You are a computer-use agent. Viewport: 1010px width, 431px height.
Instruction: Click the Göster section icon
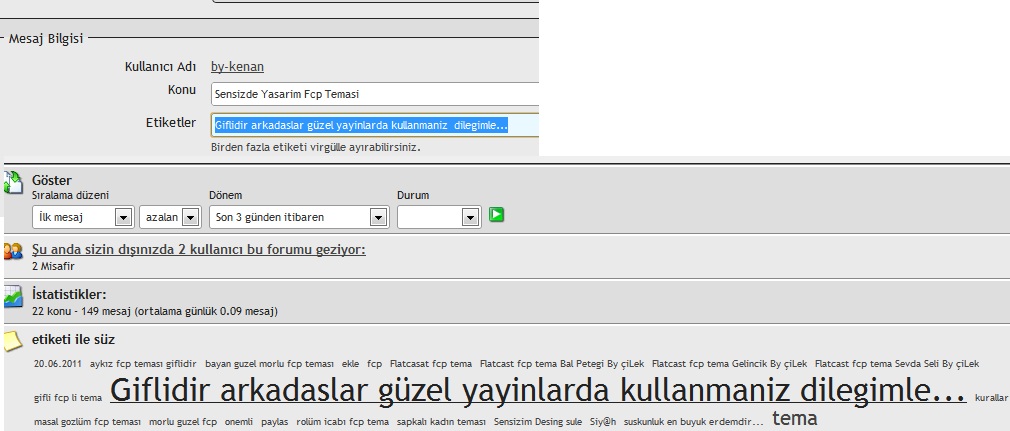point(13,182)
